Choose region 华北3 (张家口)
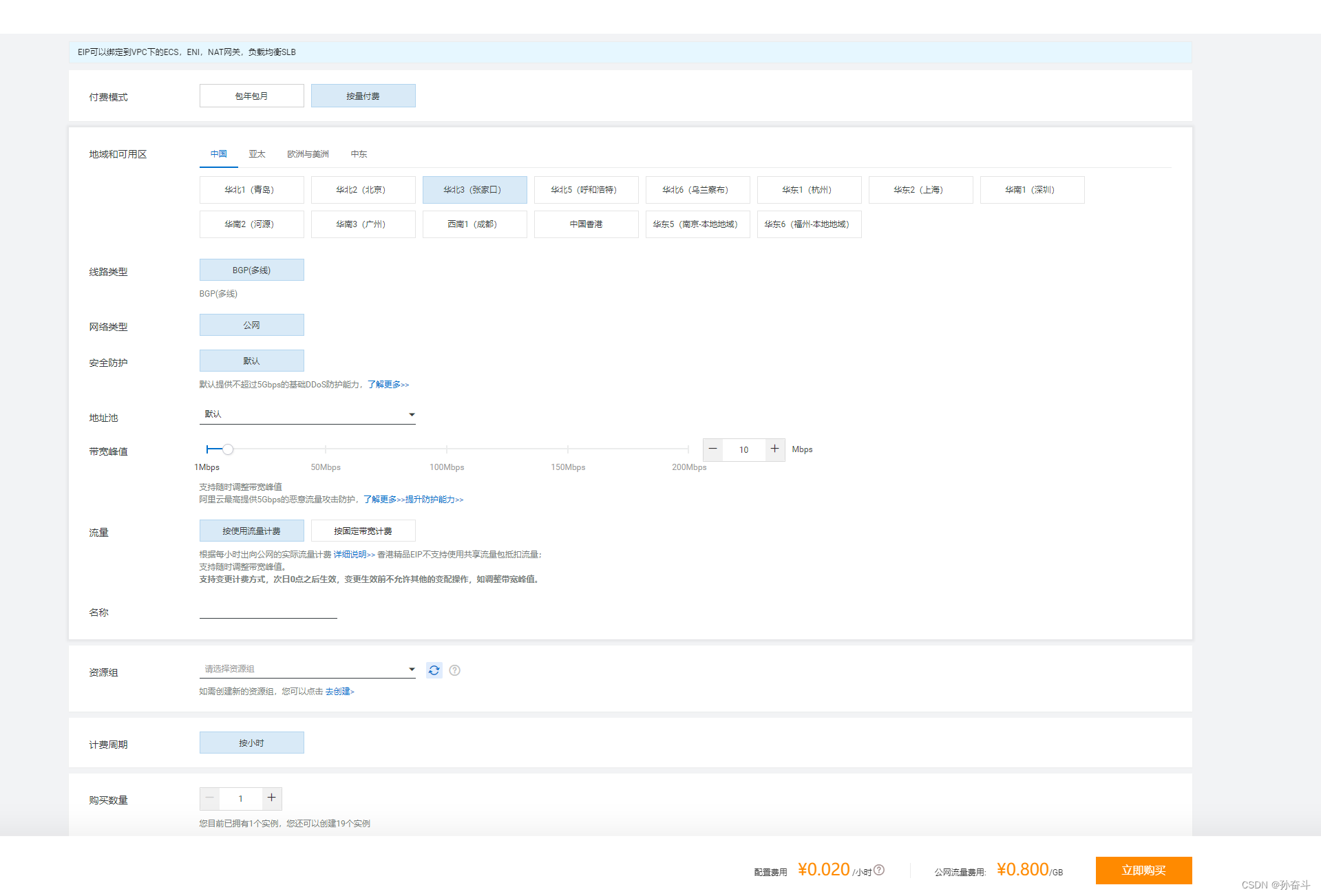This screenshot has height=896, width=1321. coord(475,190)
